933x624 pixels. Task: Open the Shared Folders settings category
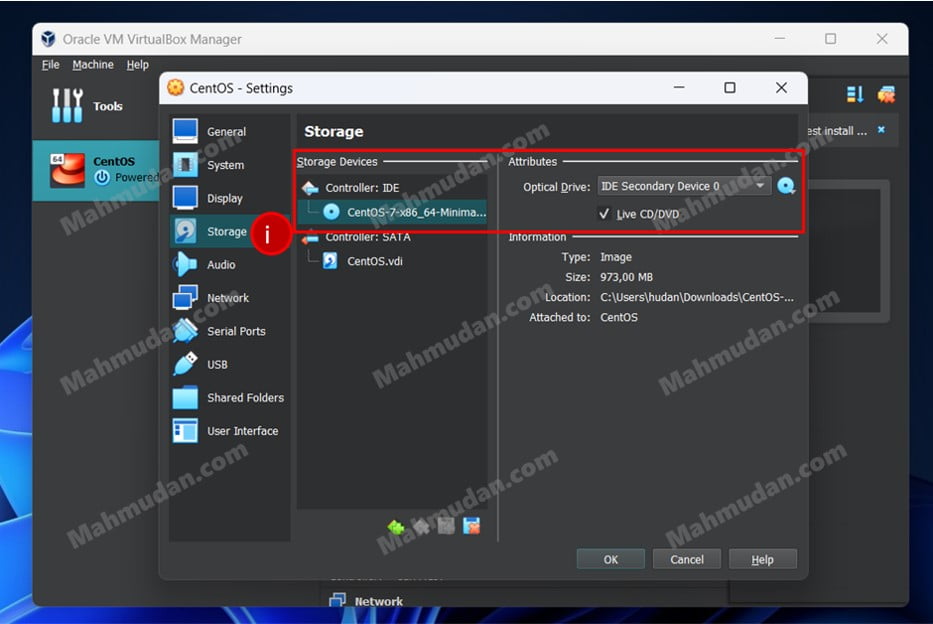[x=228, y=398]
